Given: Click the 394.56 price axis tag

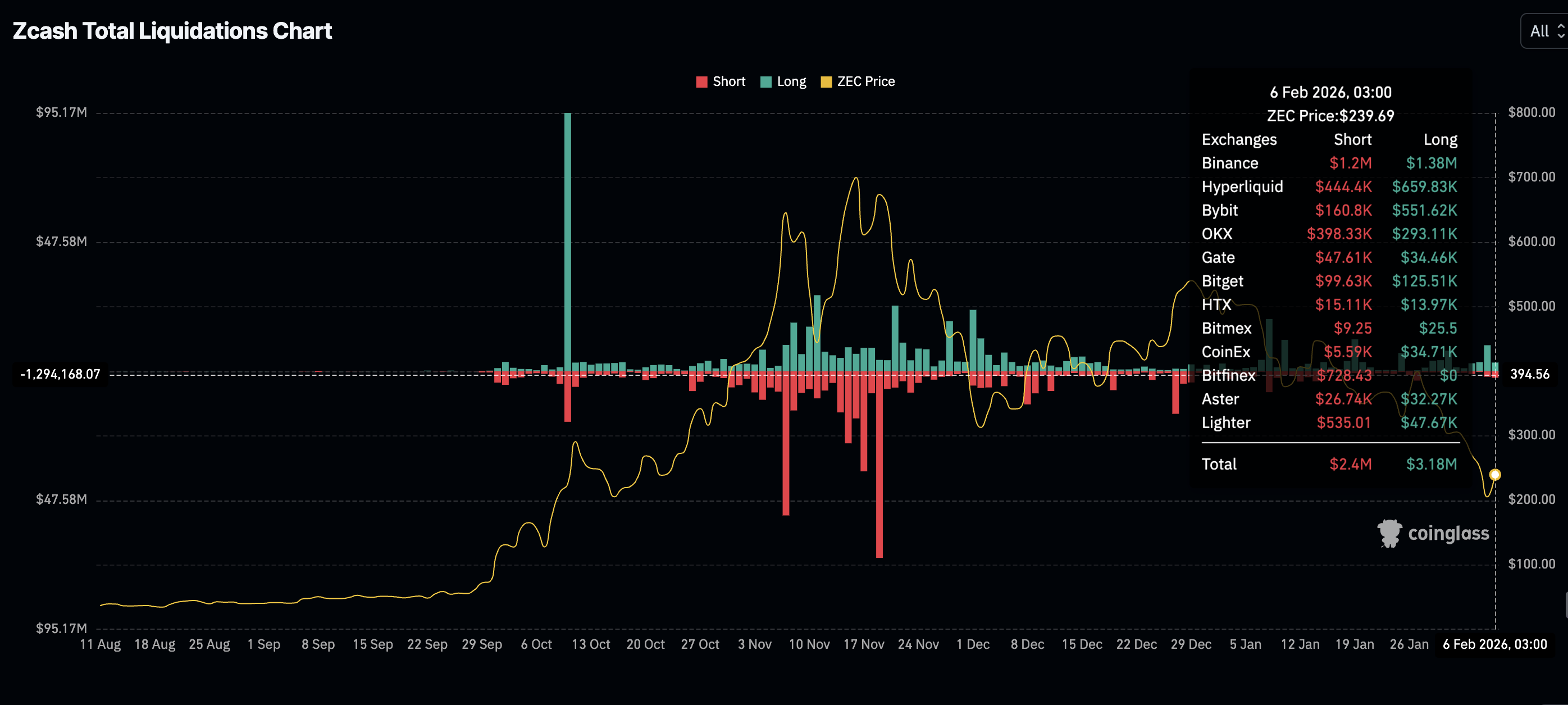Looking at the screenshot, I should pyautogui.click(x=1529, y=374).
